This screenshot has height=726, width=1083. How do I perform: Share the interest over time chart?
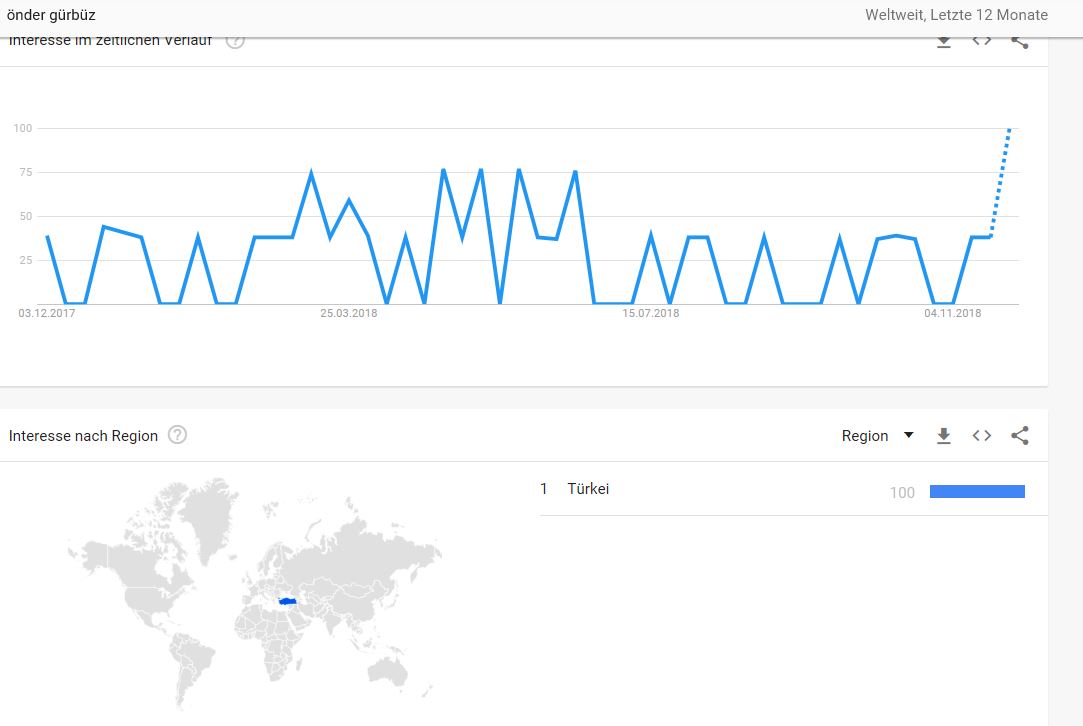click(x=1020, y=42)
